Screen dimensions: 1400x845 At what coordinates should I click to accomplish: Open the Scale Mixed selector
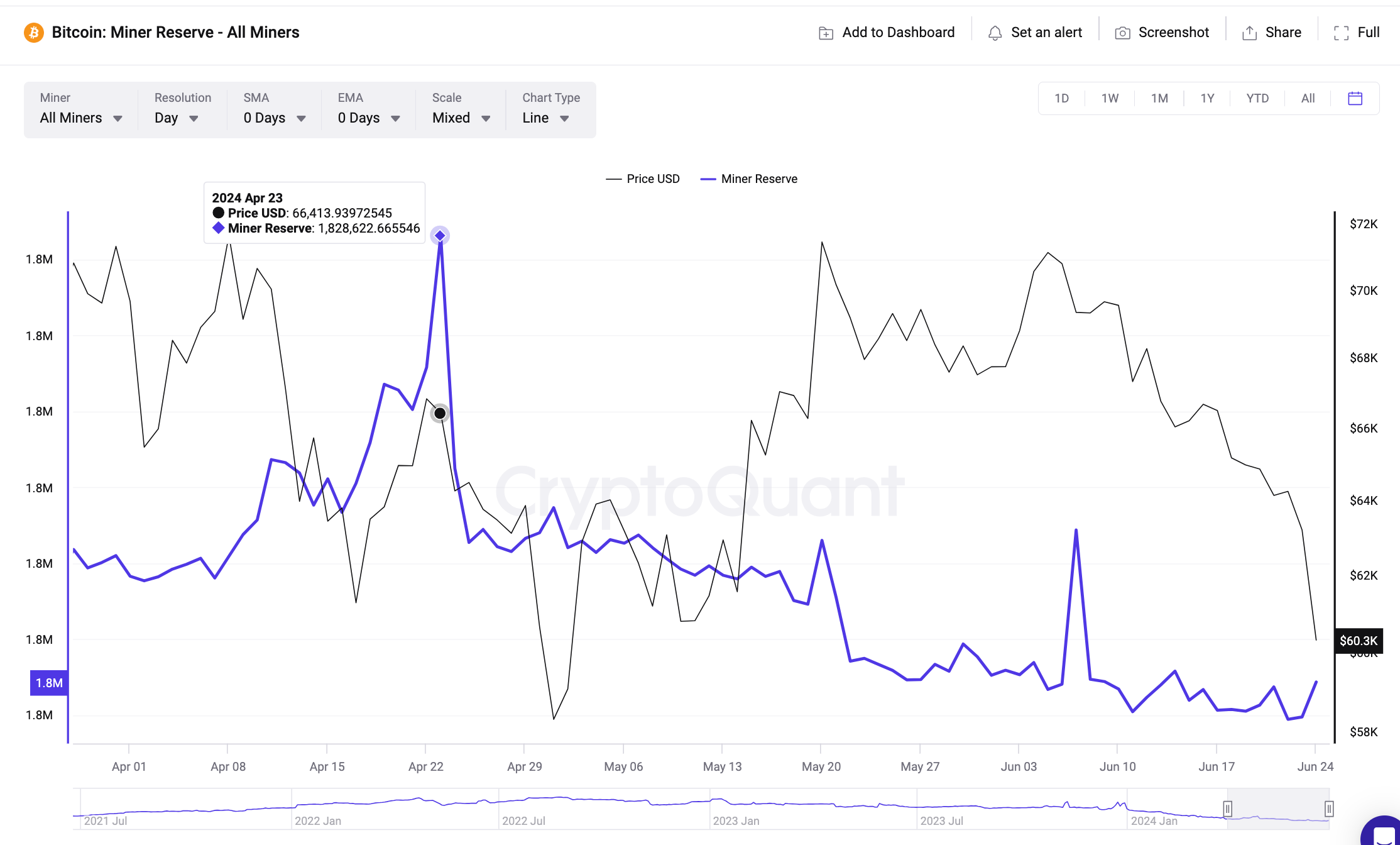pyautogui.click(x=461, y=118)
